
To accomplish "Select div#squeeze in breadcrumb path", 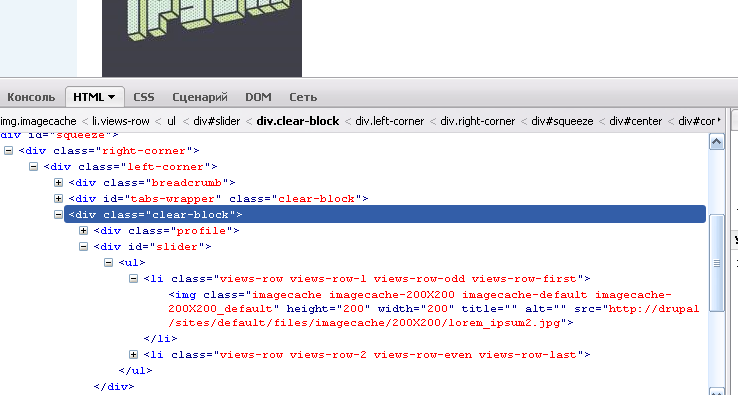I will click(562, 121).
